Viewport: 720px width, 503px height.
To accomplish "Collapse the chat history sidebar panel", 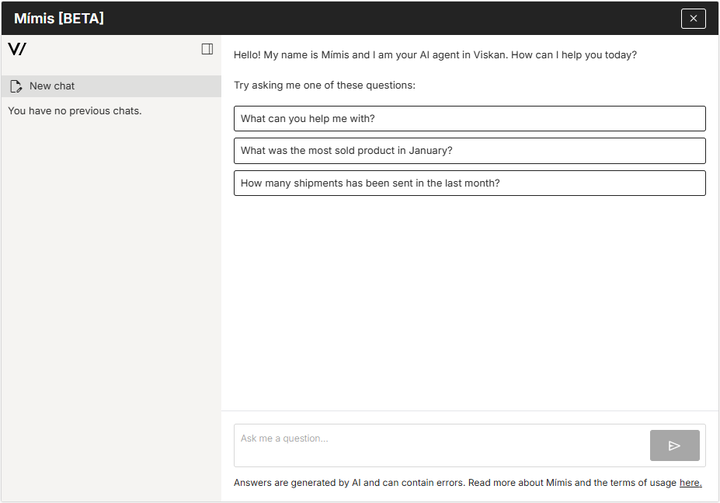I will (207, 49).
